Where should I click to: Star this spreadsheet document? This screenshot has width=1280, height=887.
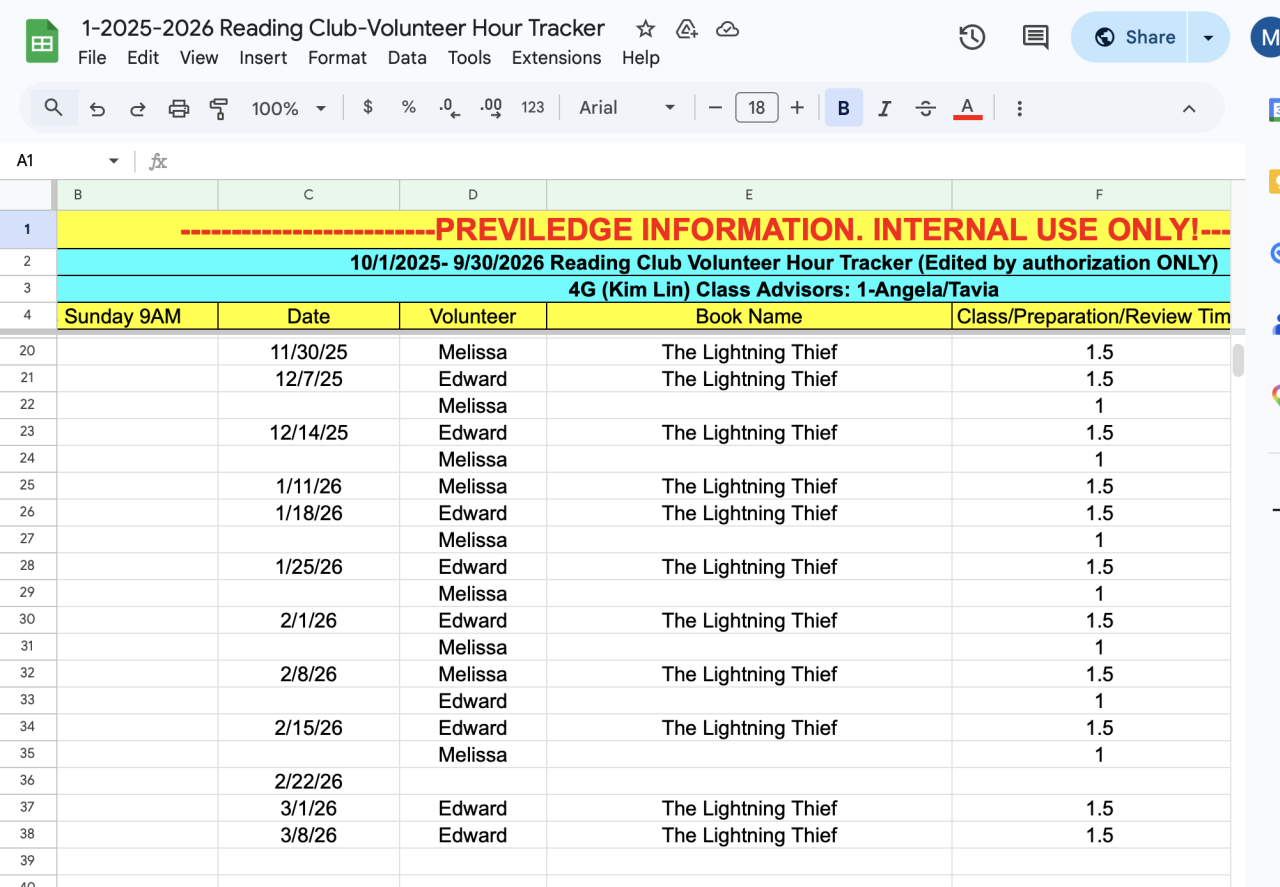[646, 29]
